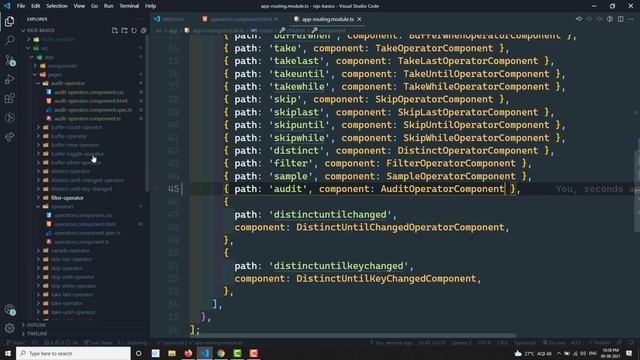Open audit-operator.component.html file
This screenshot has height=360, width=640.
[x=91, y=101]
